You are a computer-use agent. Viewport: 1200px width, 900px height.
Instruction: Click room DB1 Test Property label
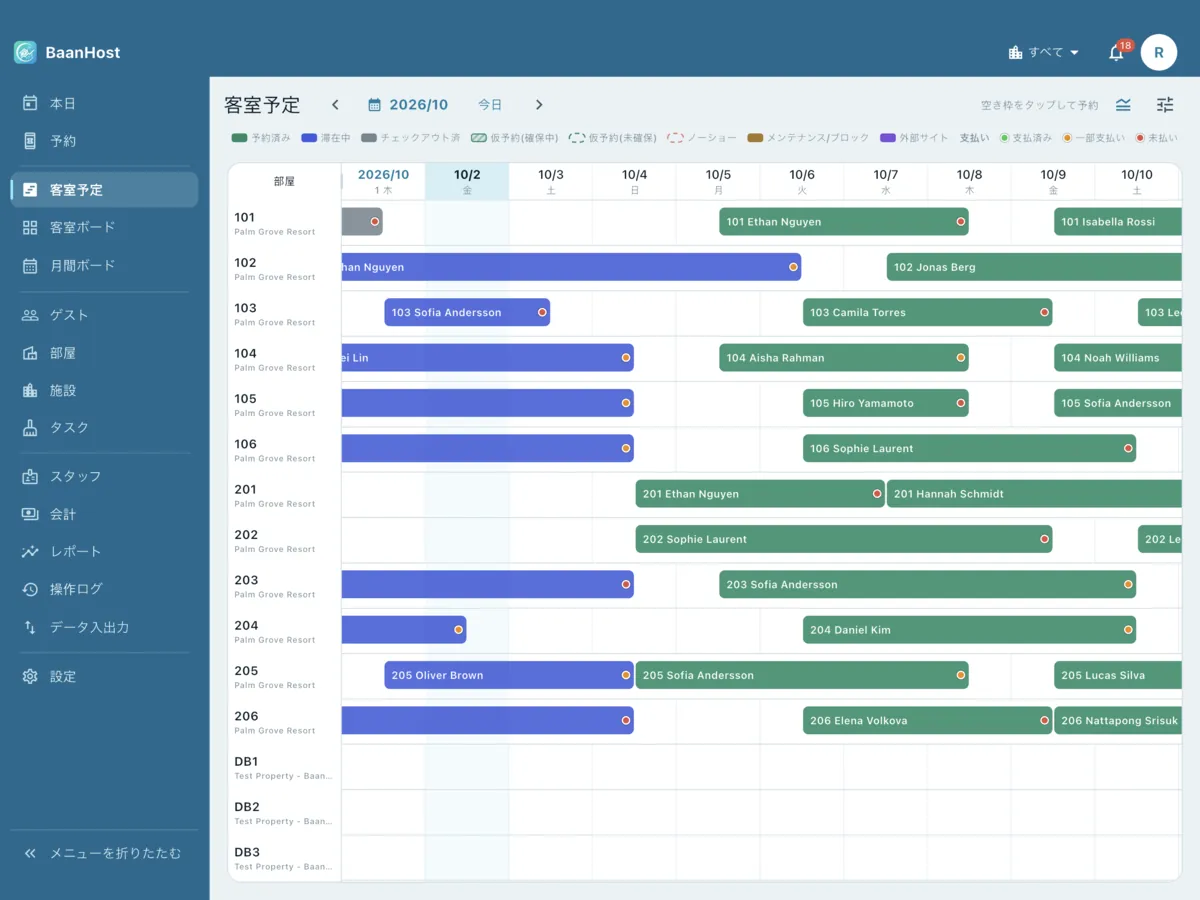click(284, 767)
